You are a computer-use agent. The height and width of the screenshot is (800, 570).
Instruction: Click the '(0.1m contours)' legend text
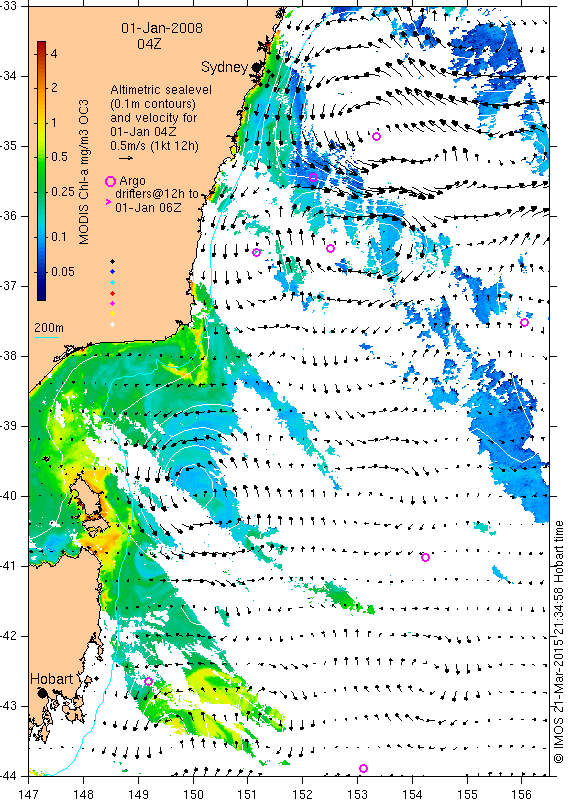[153, 104]
